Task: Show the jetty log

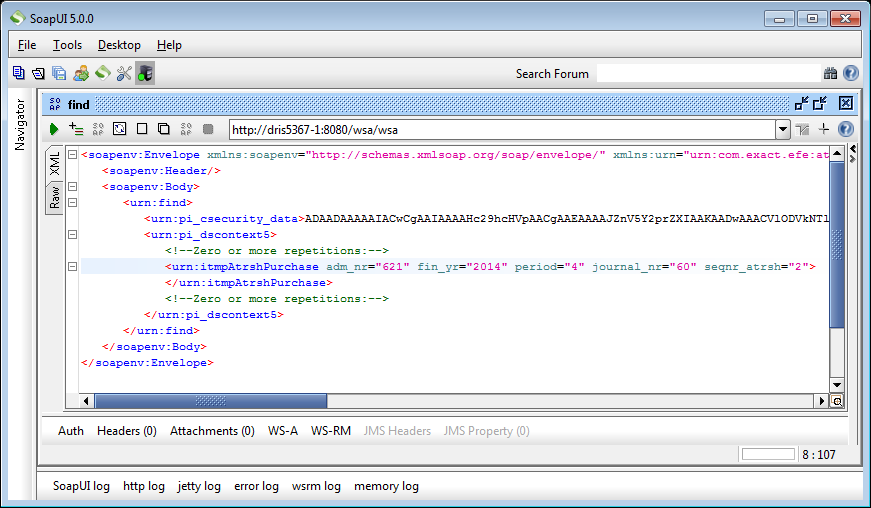Action: 199,486
